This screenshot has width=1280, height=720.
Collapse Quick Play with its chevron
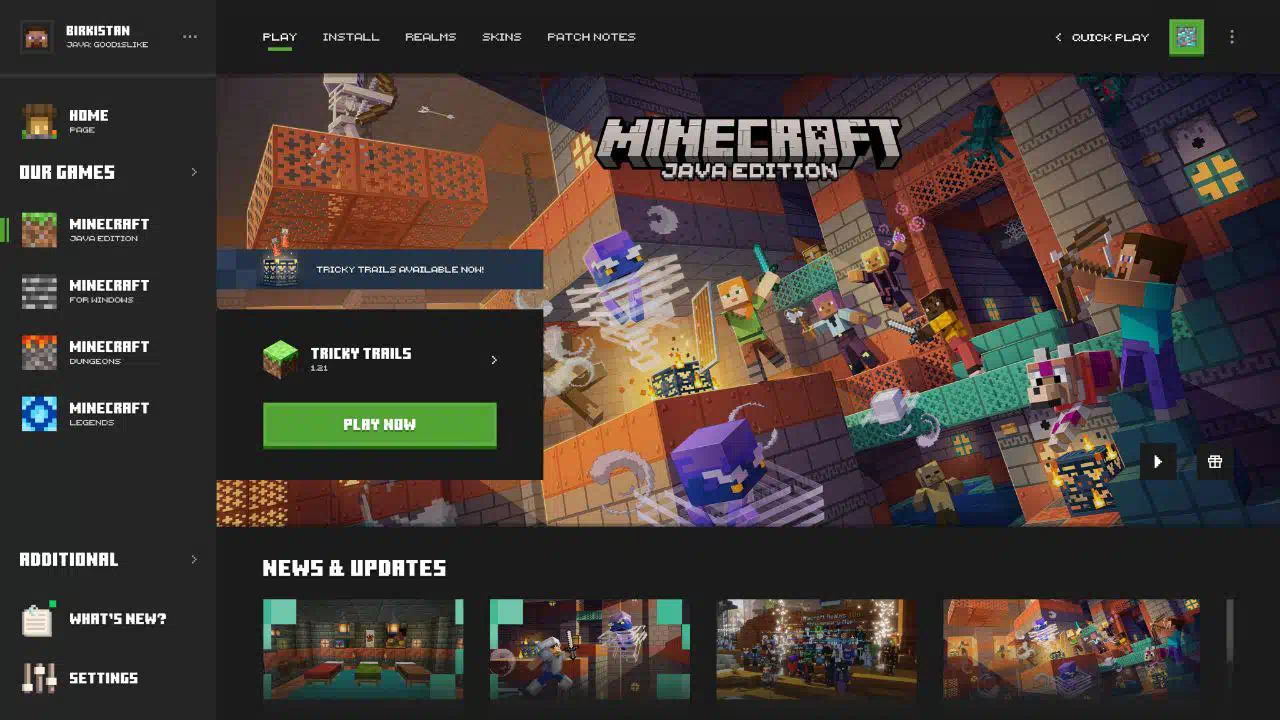tap(1058, 37)
